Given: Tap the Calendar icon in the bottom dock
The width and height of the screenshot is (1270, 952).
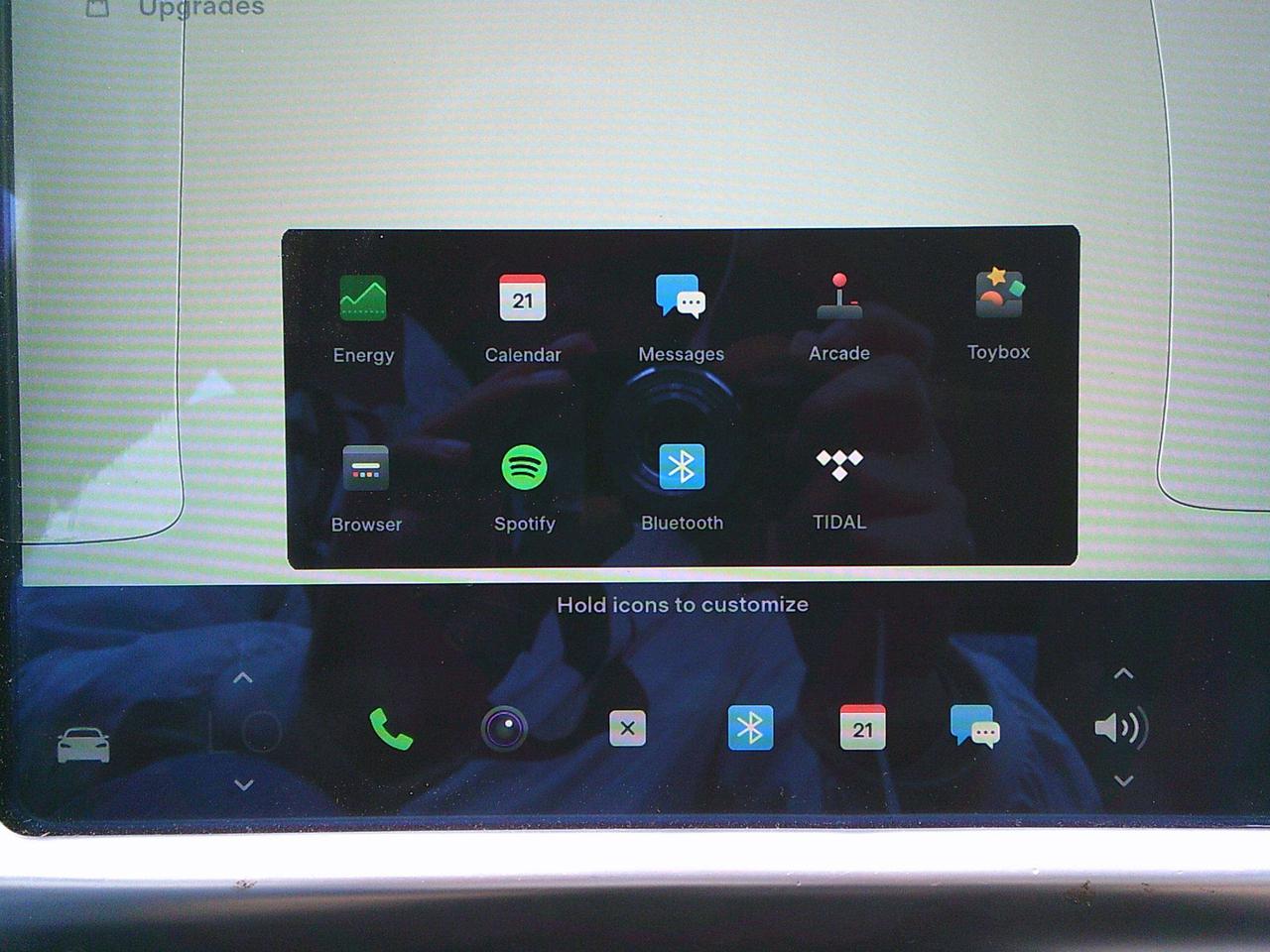Looking at the screenshot, I should click(x=862, y=728).
